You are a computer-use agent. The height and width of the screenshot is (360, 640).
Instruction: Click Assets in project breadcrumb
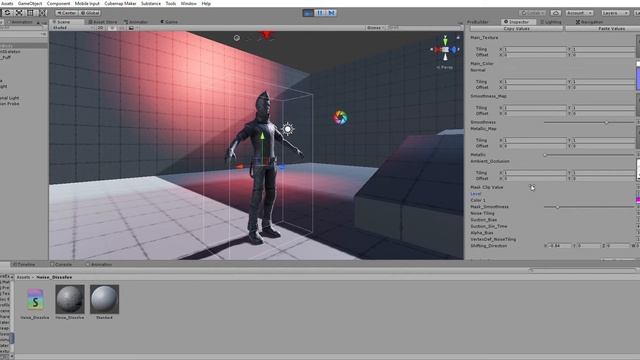23,277
